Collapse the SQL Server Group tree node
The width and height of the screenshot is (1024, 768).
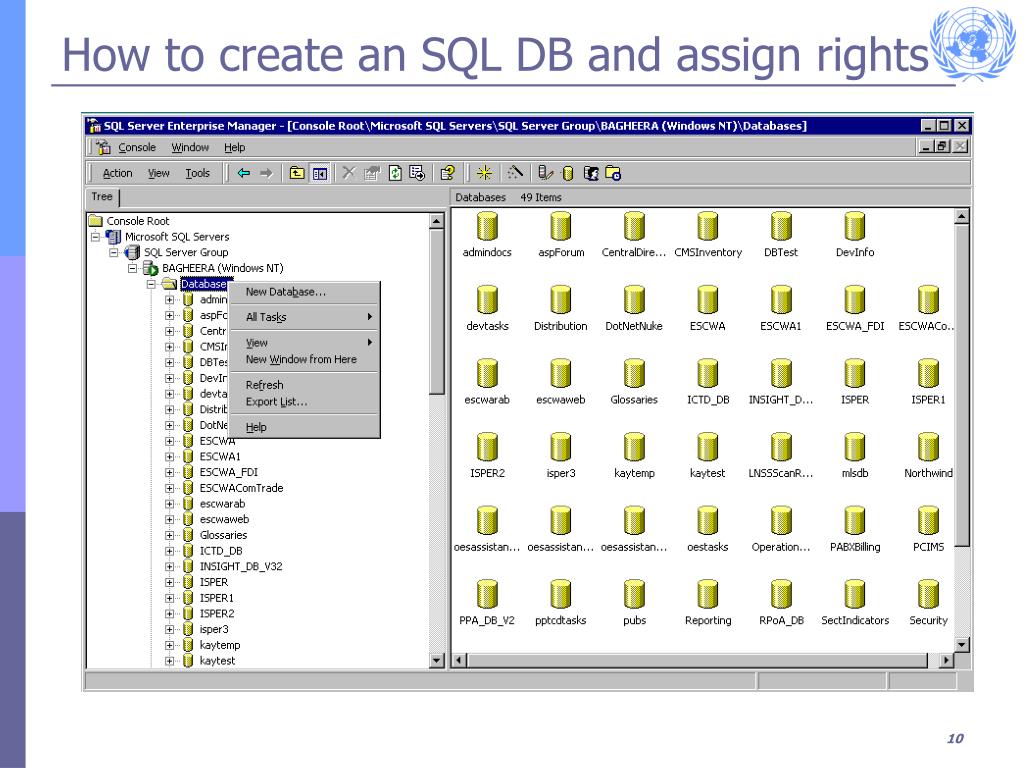click(114, 252)
